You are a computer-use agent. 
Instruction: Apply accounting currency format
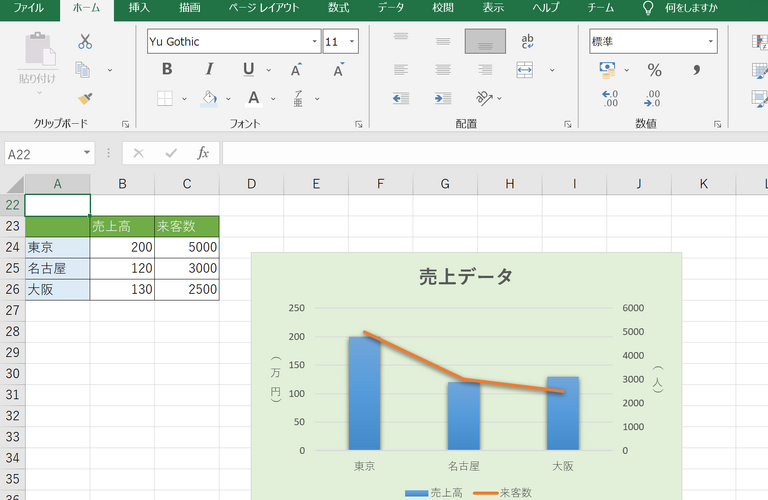(x=607, y=70)
